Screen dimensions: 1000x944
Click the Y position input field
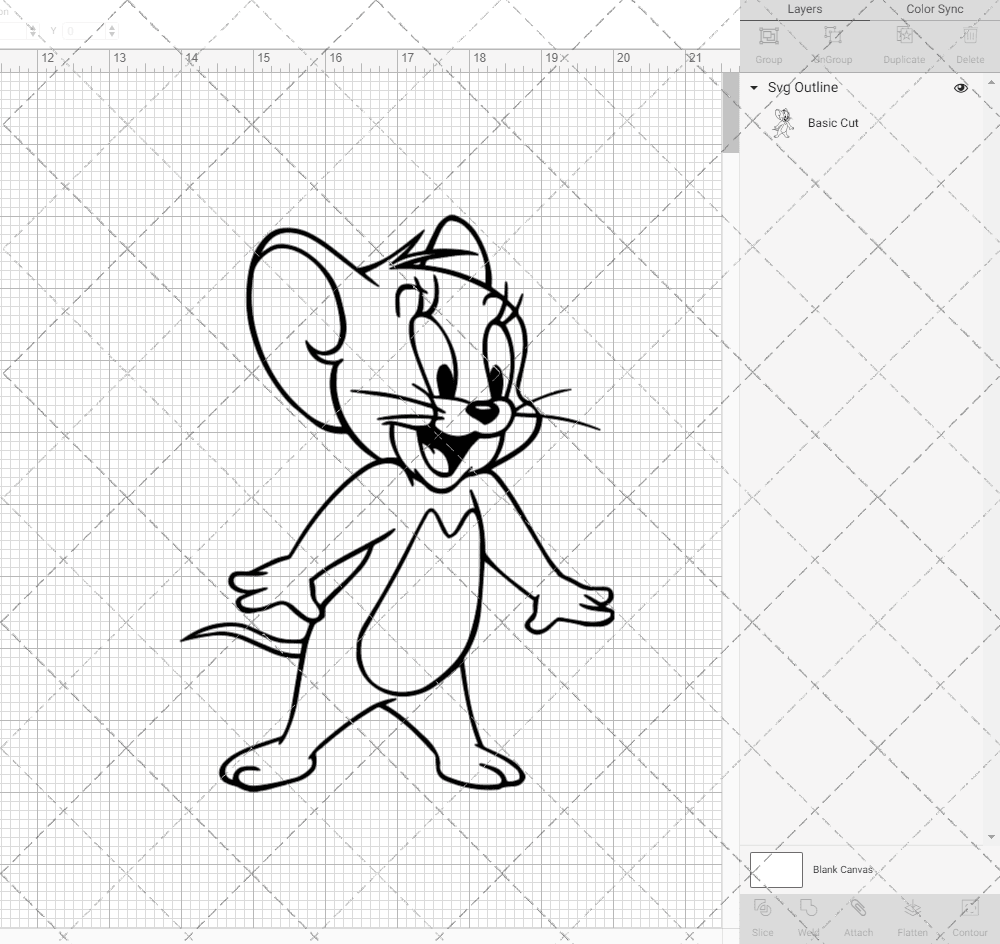click(x=82, y=31)
